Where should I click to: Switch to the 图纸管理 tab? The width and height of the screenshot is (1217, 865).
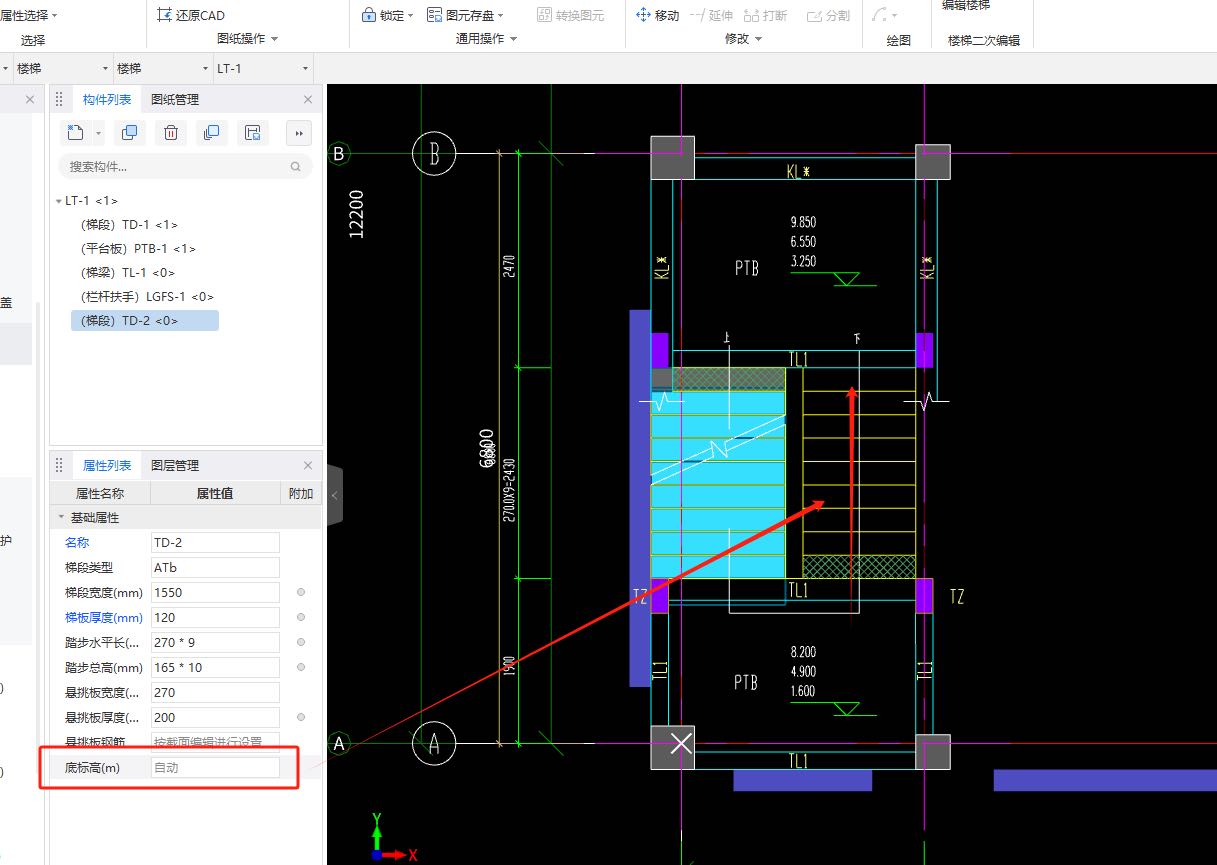(x=175, y=99)
